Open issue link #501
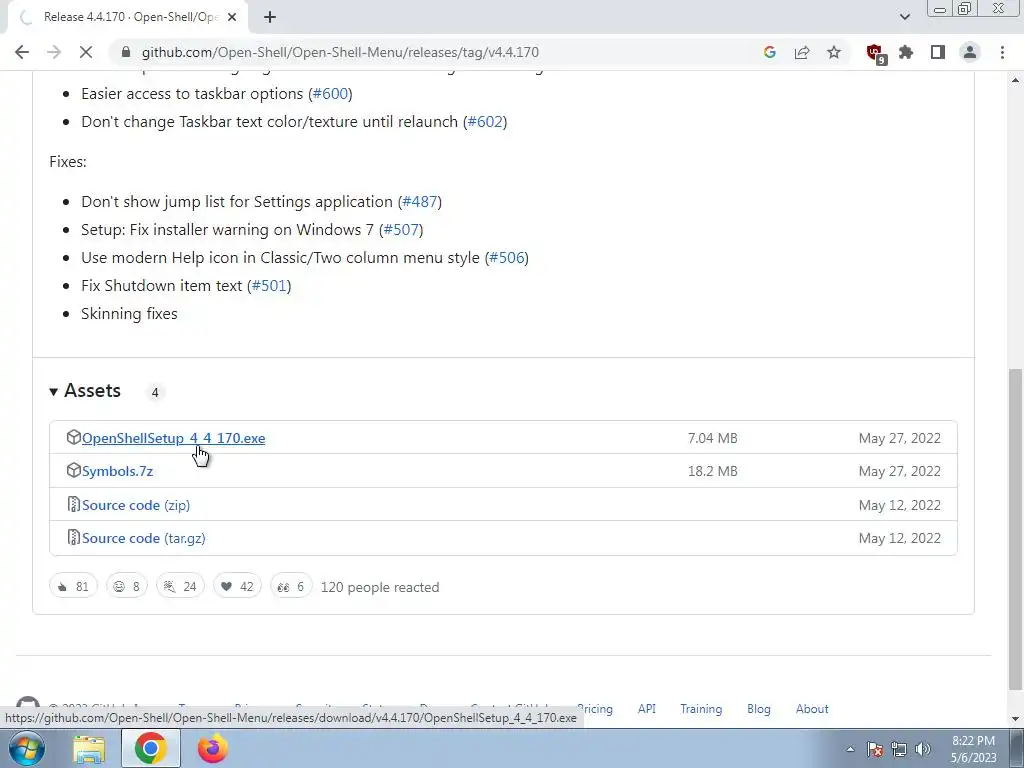The height and width of the screenshot is (768, 1024). (269, 286)
